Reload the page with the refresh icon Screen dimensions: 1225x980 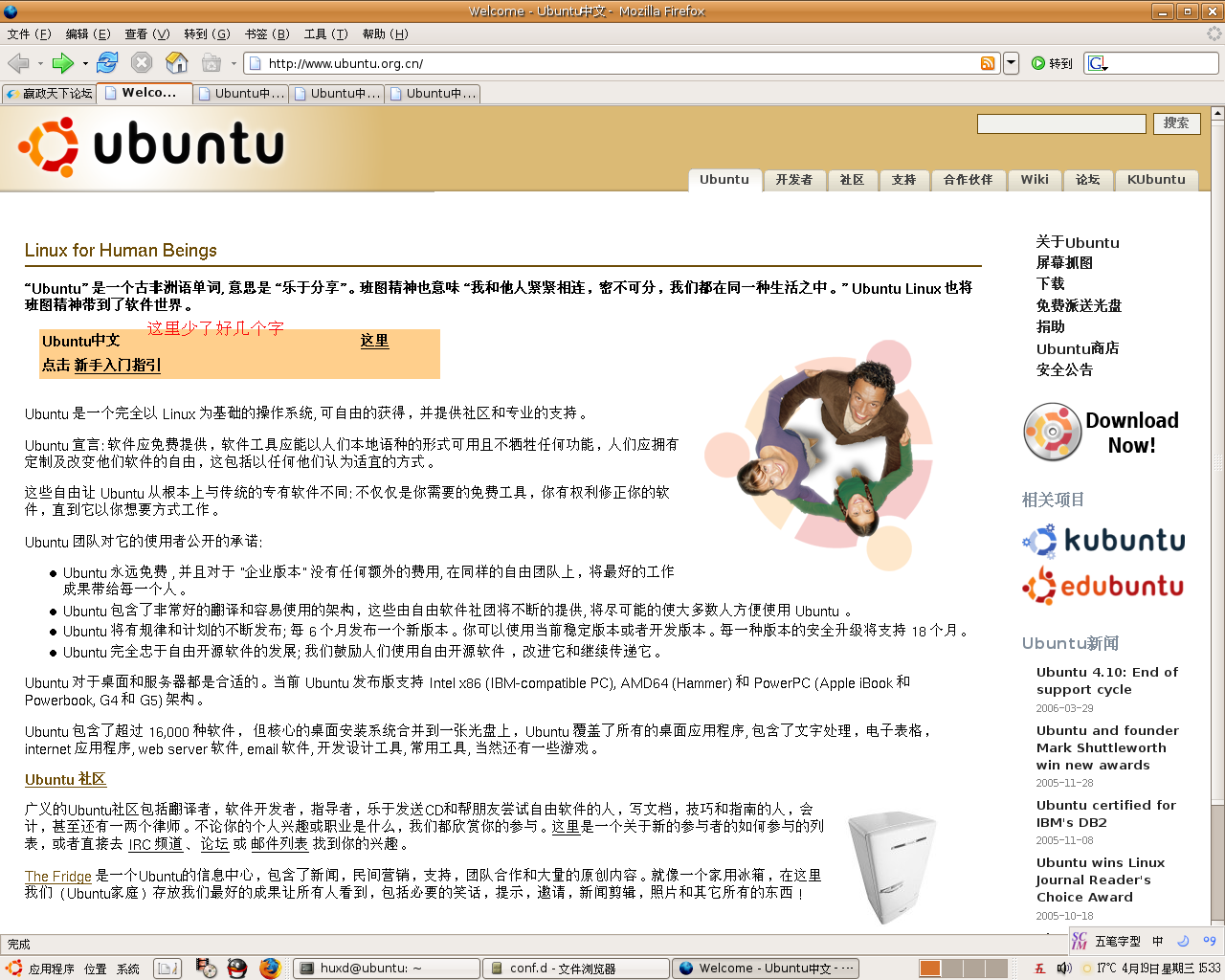point(107,62)
